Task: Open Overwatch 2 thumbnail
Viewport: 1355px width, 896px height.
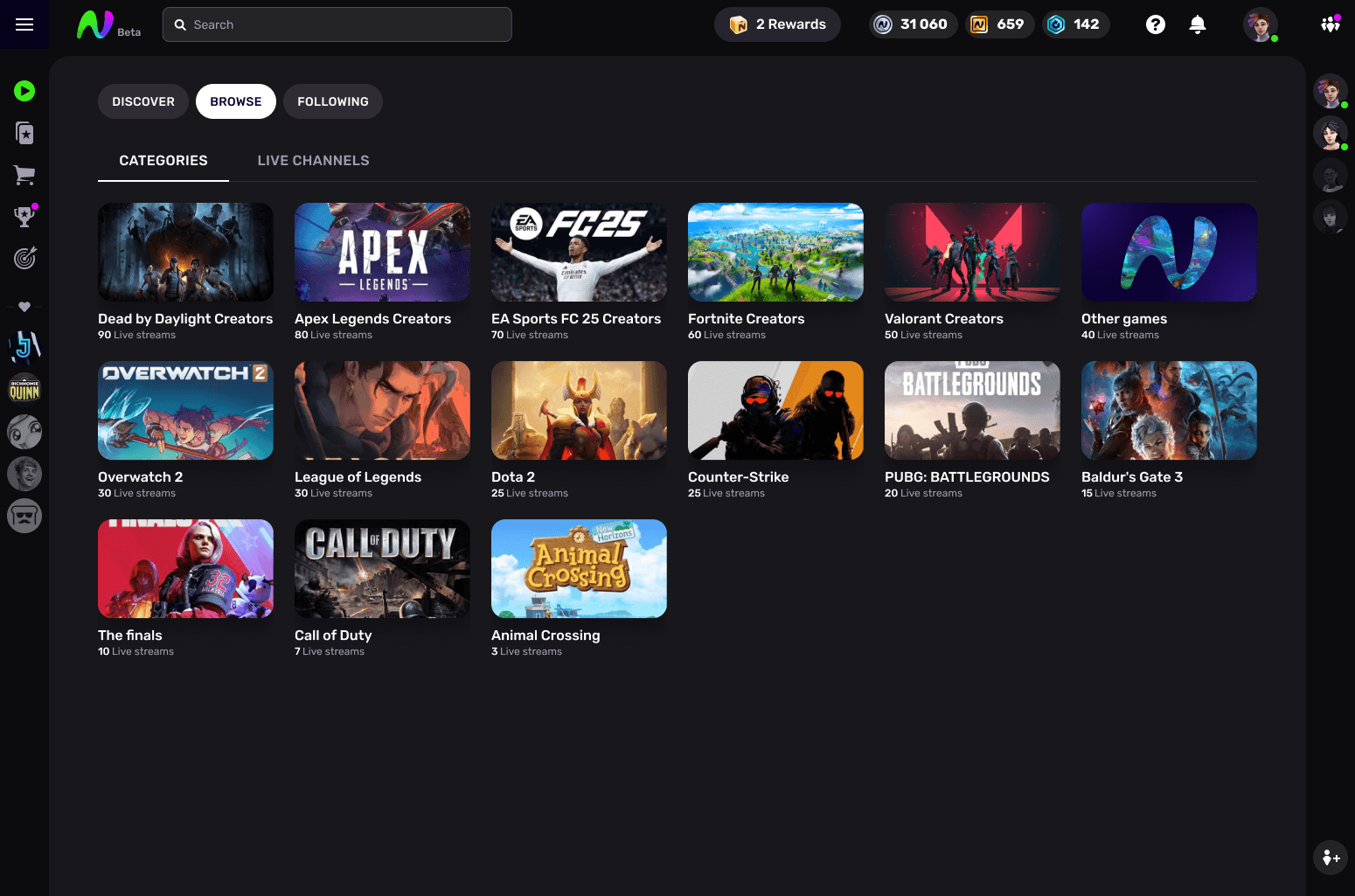Action: click(185, 411)
